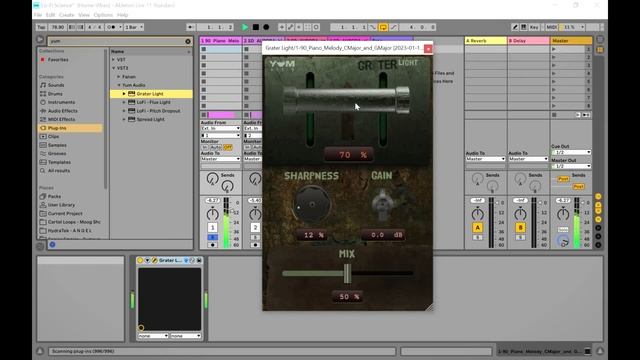
Task: Click the 70 % value in Grater Light
Action: [349, 155]
